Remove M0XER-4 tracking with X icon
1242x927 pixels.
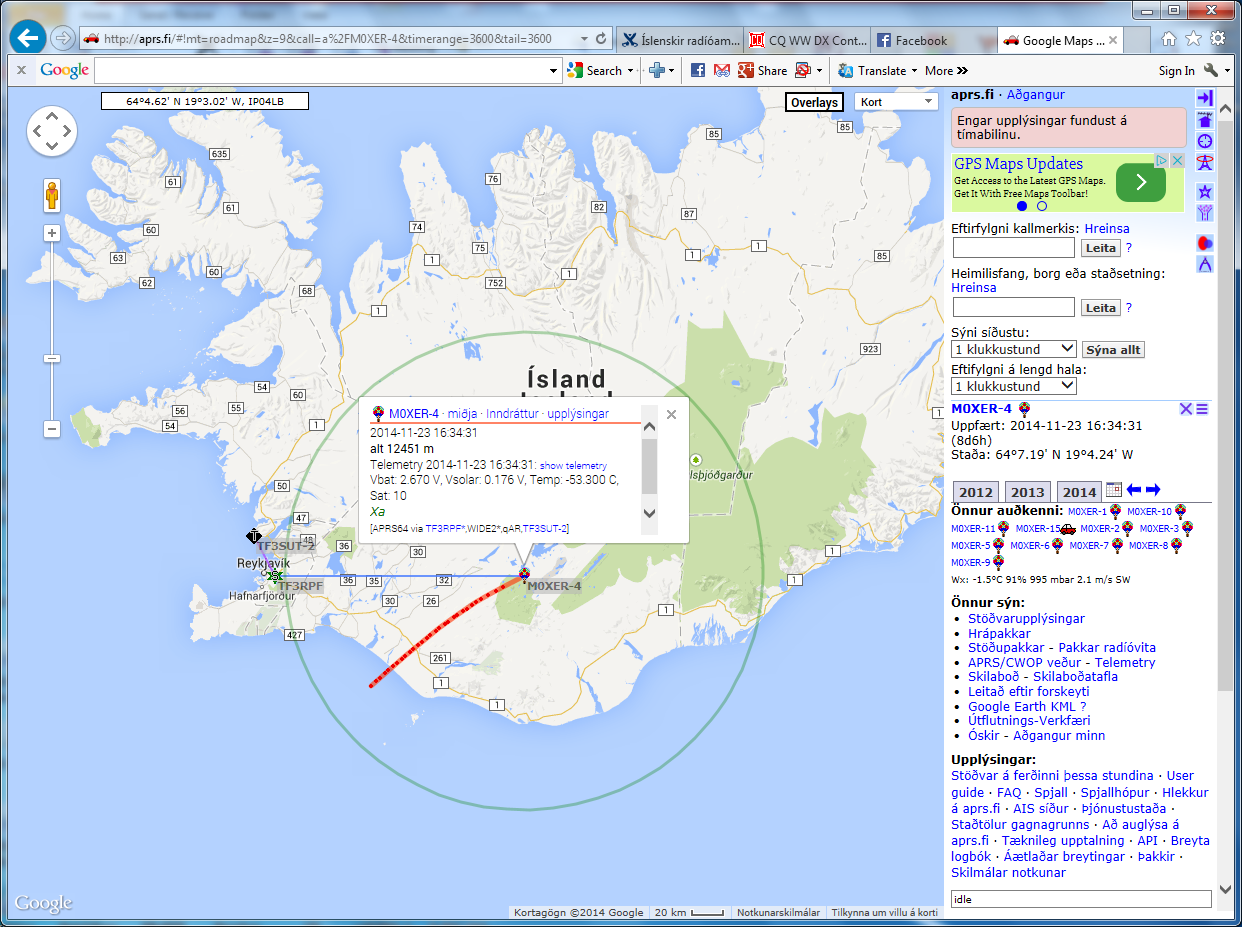click(1186, 409)
